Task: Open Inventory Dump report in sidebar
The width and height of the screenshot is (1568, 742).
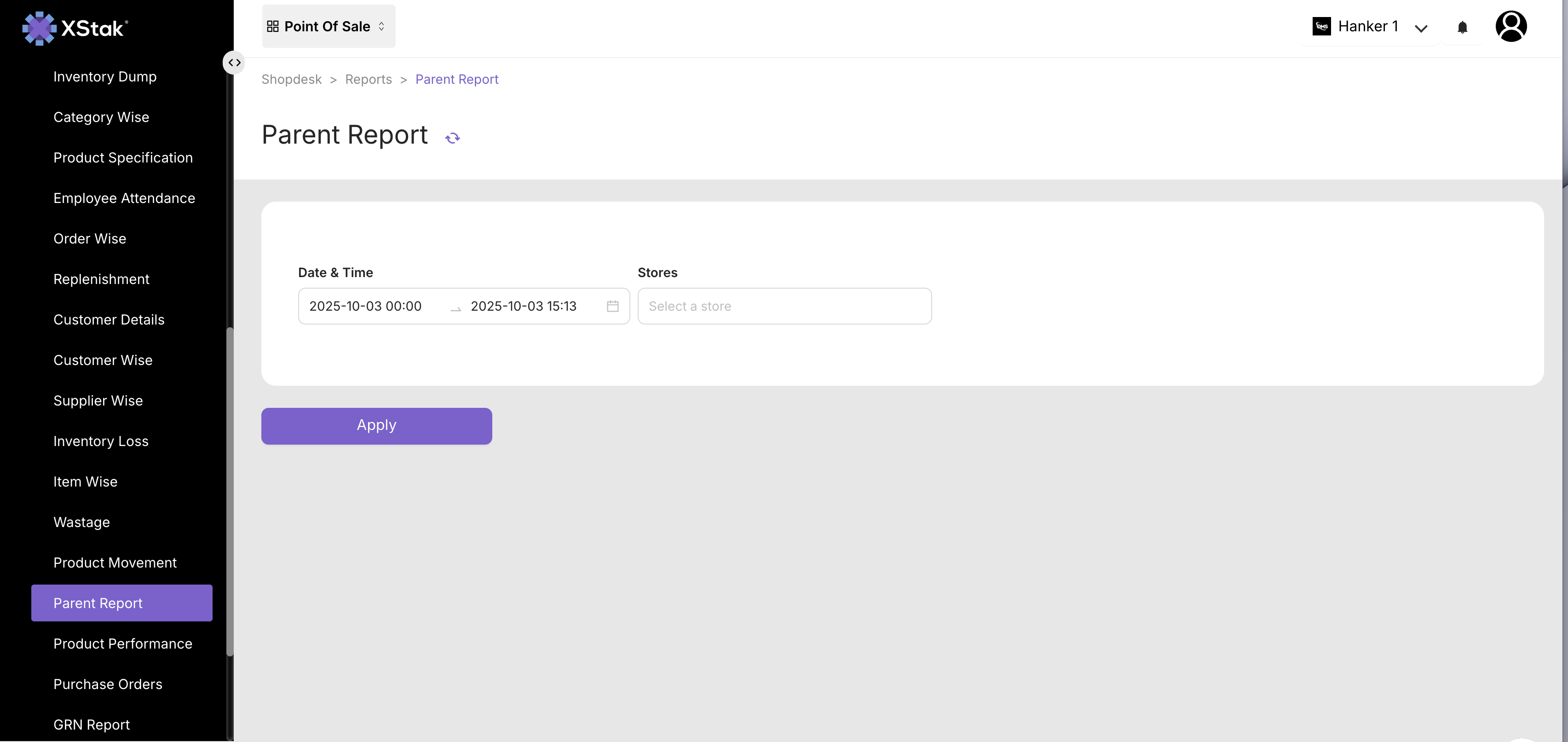Action: tap(105, 77)
